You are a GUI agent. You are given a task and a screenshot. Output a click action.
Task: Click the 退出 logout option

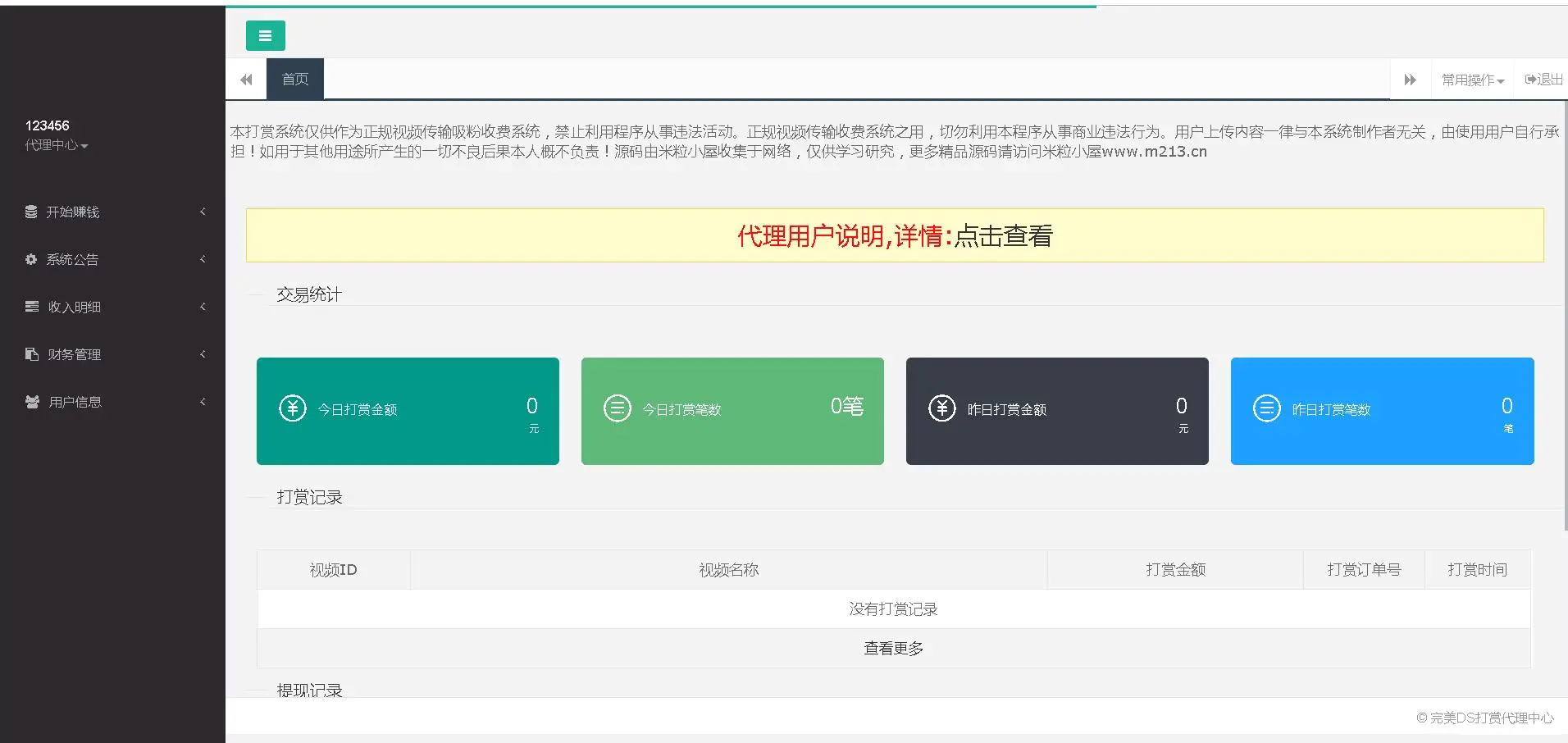[x=1541, y=79]
